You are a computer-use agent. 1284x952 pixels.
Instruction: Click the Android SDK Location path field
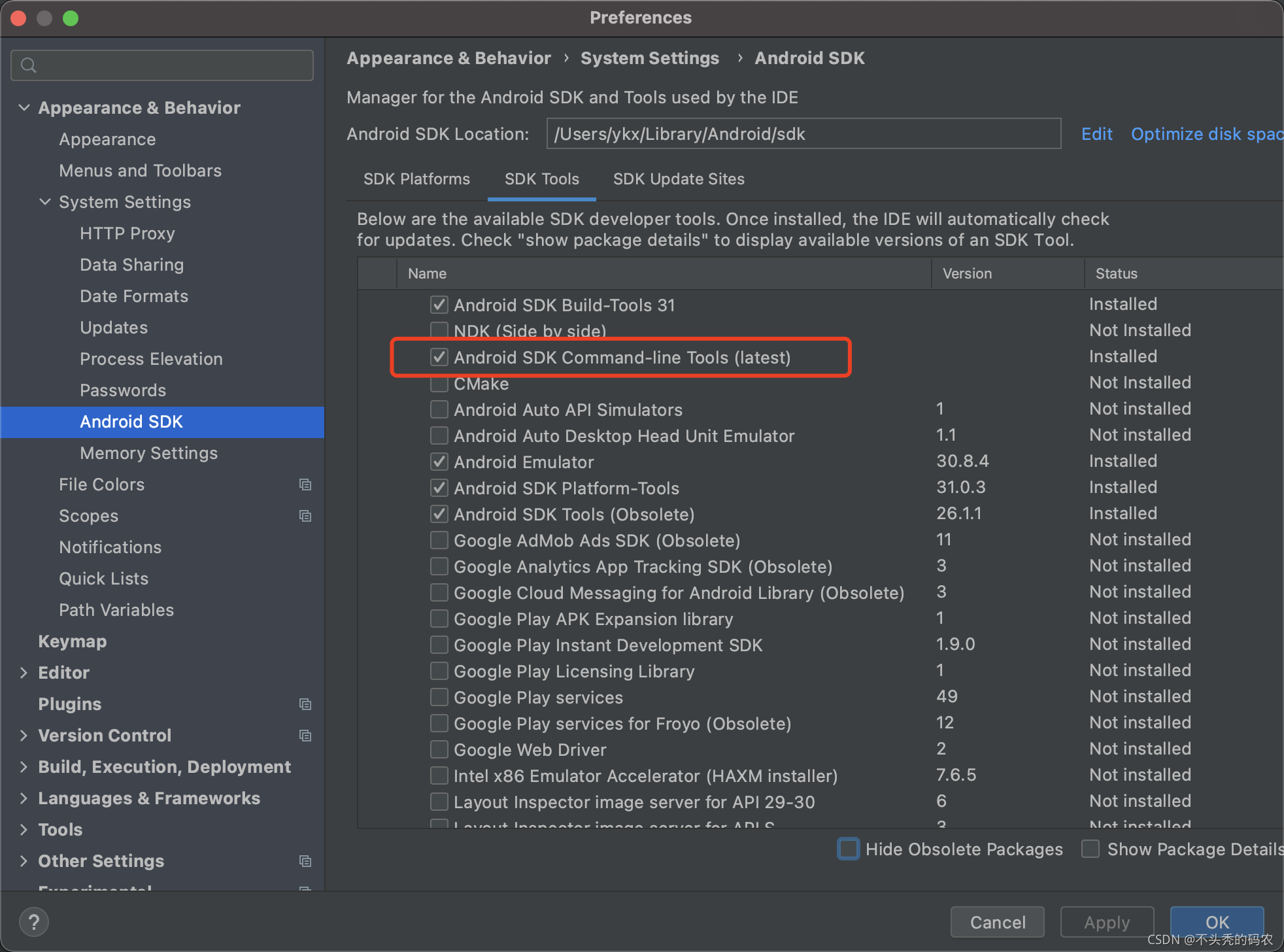[803, 134]
